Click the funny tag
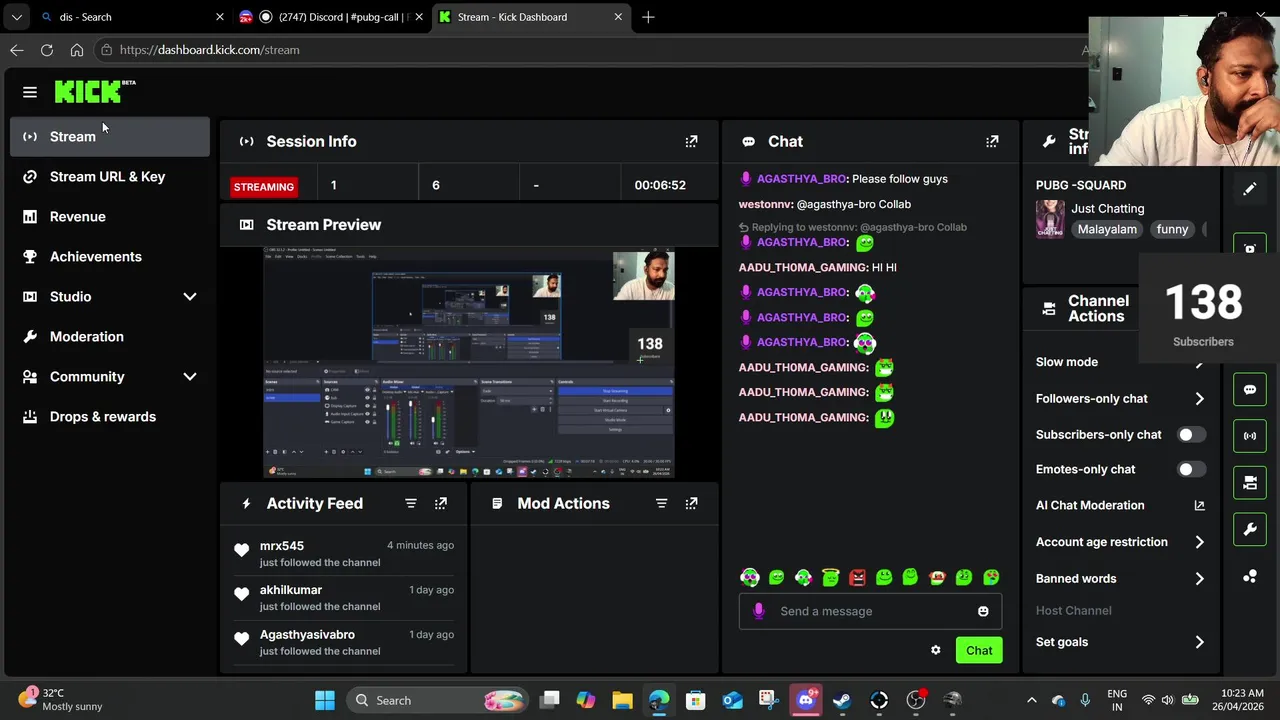Image resolution: width=1280 pixels, height=720 pixels. (1172, 229)
